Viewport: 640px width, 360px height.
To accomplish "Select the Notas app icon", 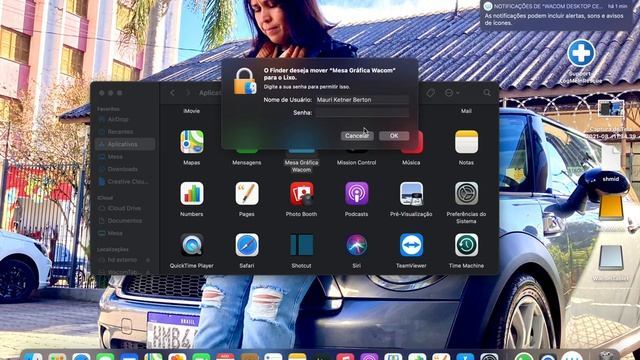I will [x=466, y=142].
